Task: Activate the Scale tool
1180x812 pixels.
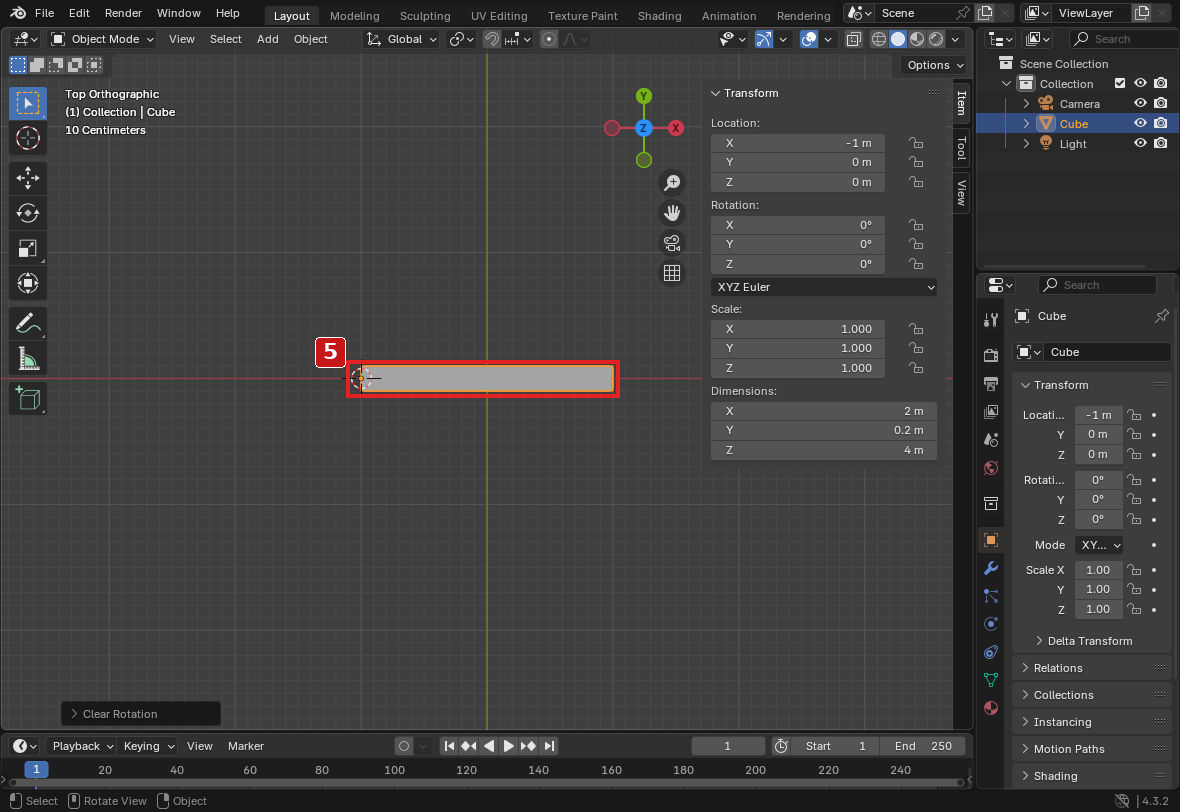Action: (x=28, y=248)
